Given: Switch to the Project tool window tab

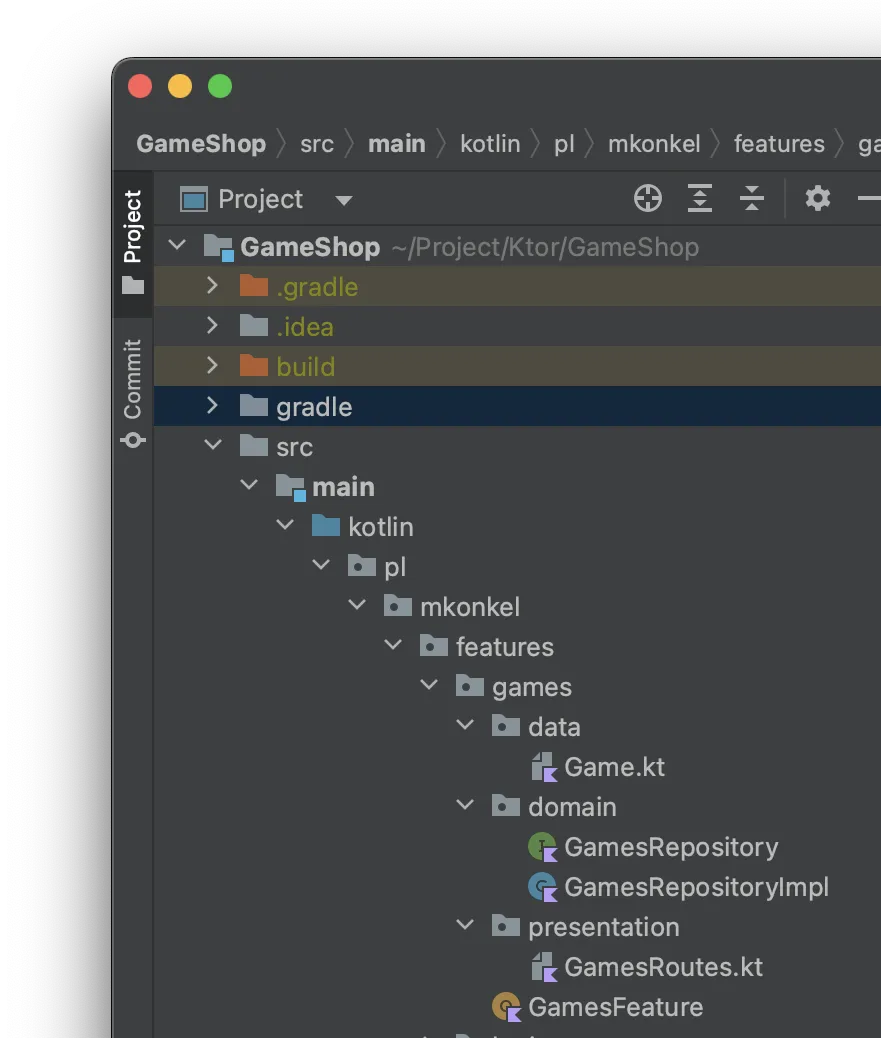Looking at the screenshot, I should click(x=133, y=243).
